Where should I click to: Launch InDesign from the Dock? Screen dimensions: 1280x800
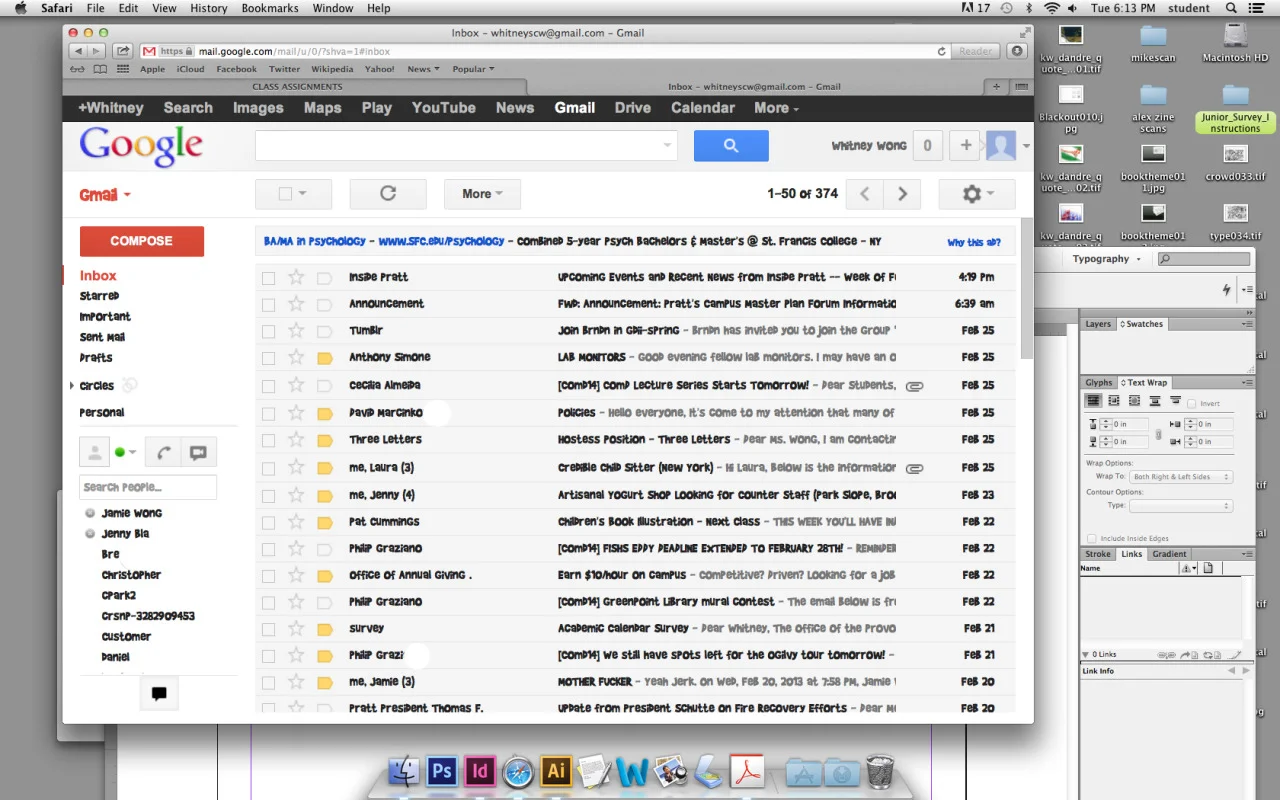[480, 771]
